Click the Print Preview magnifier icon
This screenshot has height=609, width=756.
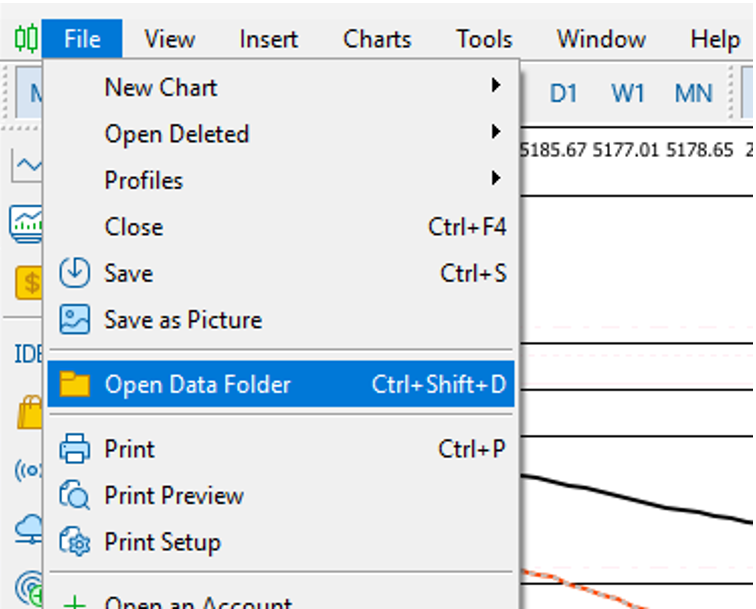[x=74, y=495]
